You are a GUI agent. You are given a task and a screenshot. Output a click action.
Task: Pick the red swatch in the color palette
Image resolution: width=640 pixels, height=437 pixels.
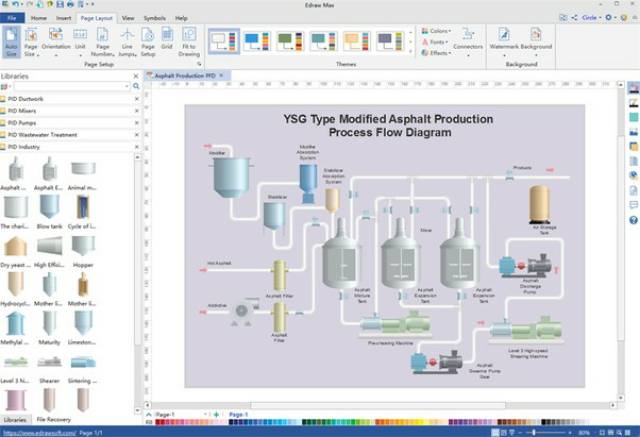159,422
